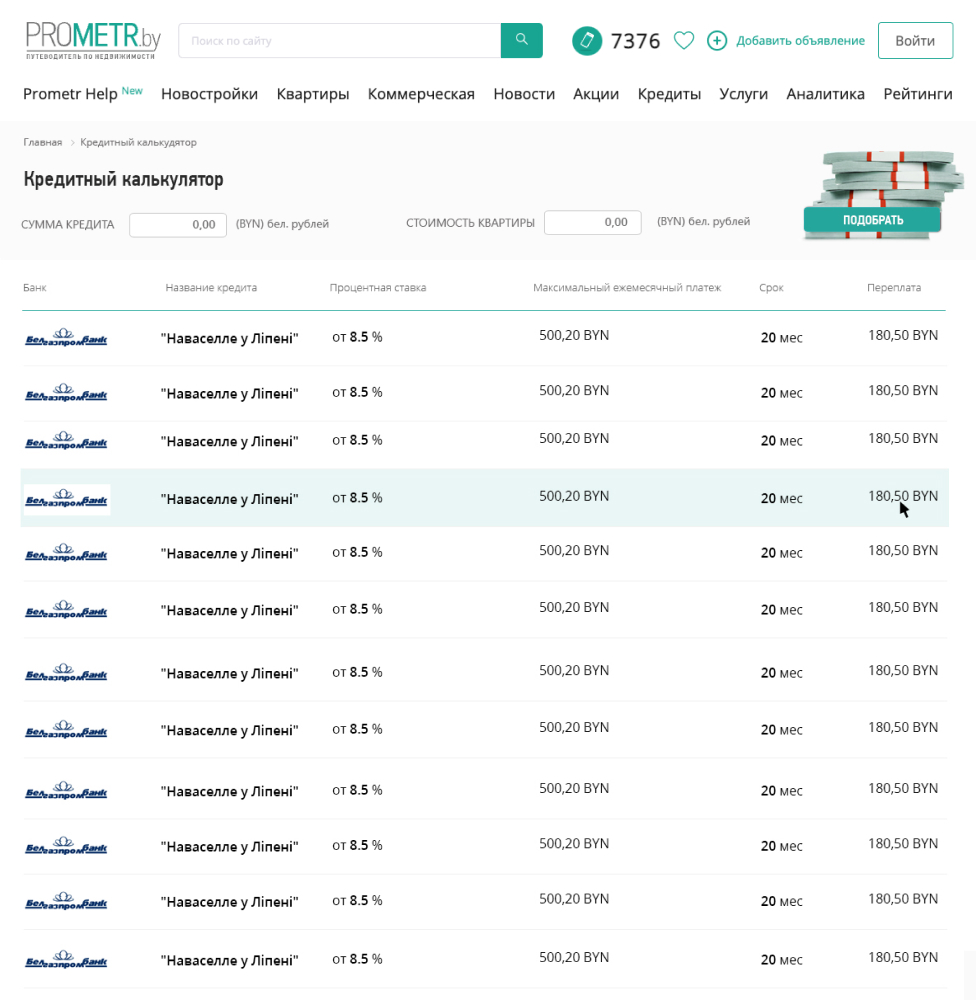Open the Рейтинги menu item

(x=917, y=94)
